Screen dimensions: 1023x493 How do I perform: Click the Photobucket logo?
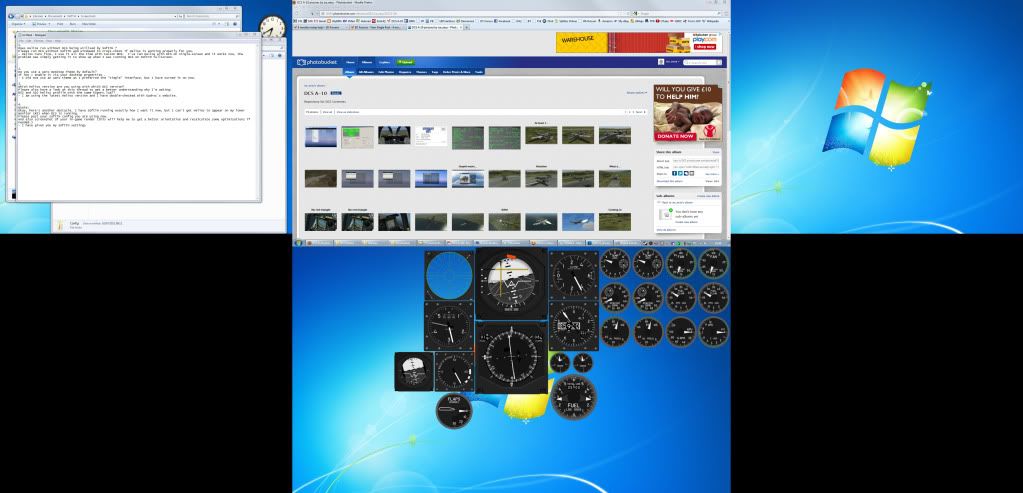(318, 63)
